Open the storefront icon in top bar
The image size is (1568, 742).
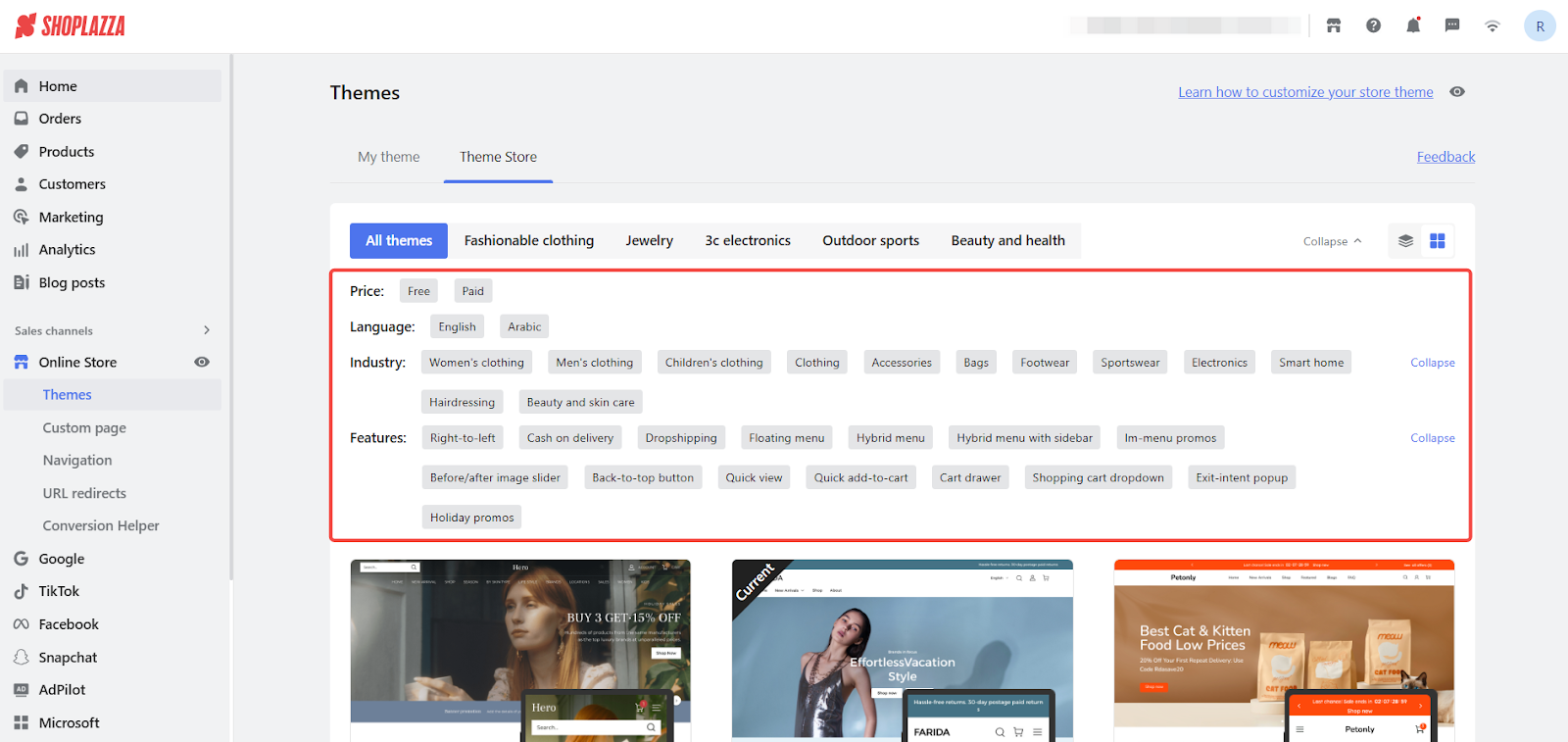coord(1334,25)
